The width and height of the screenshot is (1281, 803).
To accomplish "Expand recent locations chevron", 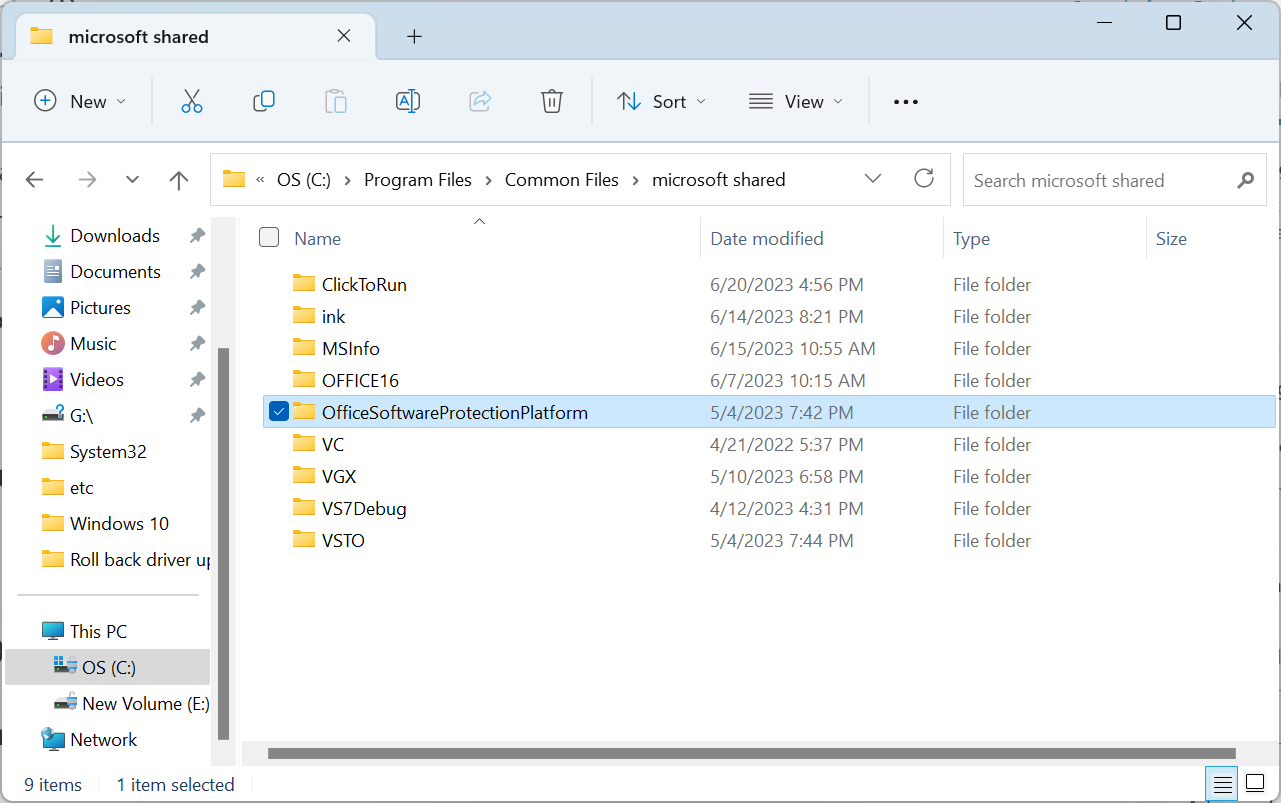I will 133,180.
